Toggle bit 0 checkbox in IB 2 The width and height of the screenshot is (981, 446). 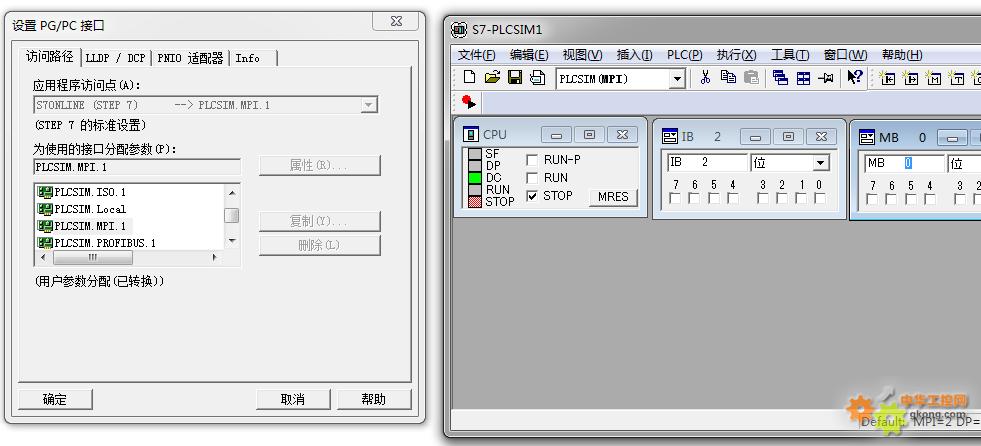(820, 198)
